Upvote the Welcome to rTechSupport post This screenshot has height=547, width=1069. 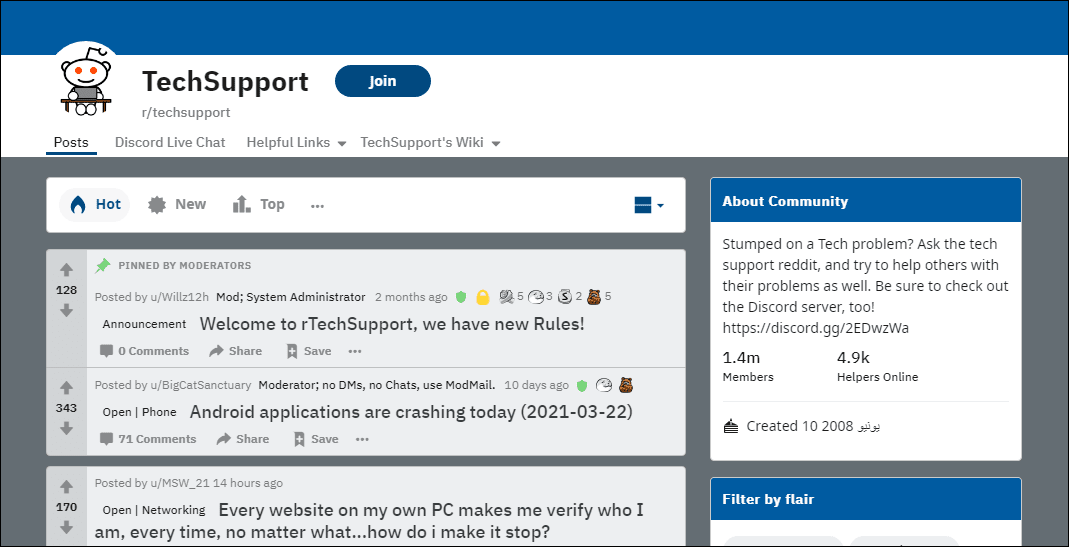[x=66, y=270]
